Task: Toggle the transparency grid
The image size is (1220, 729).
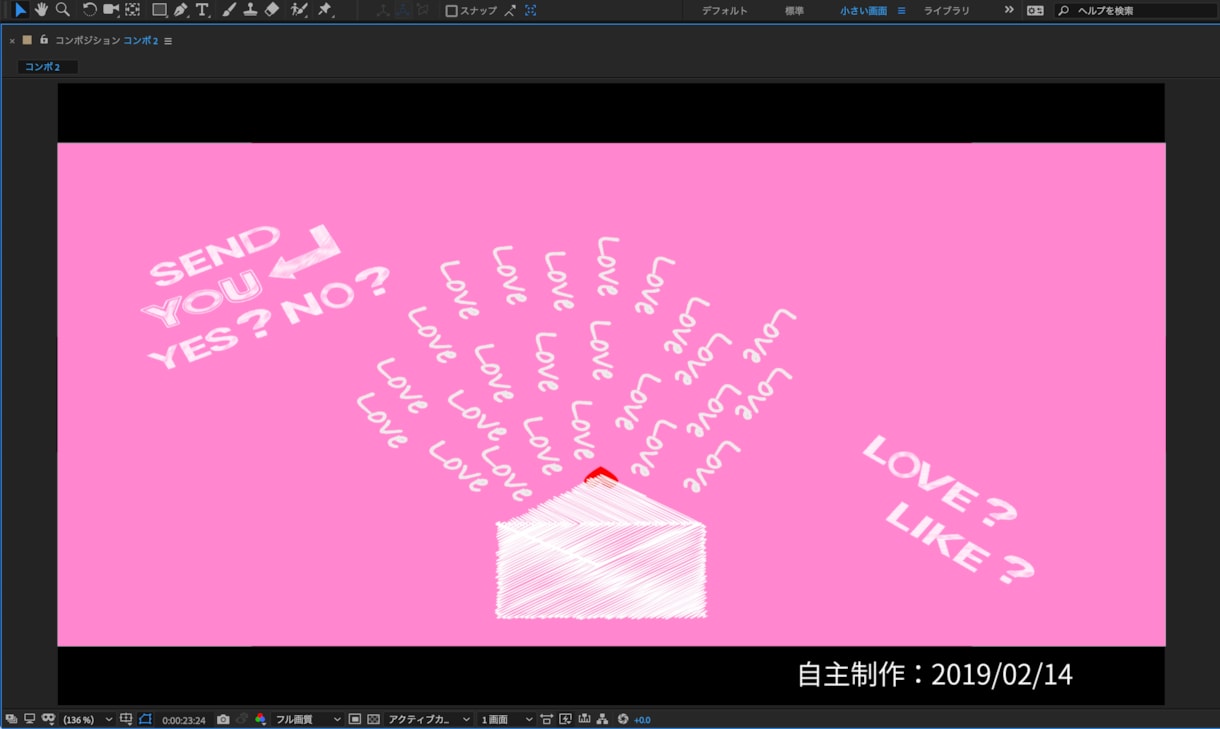Action: pyautogui.click(x=373, y=719)
